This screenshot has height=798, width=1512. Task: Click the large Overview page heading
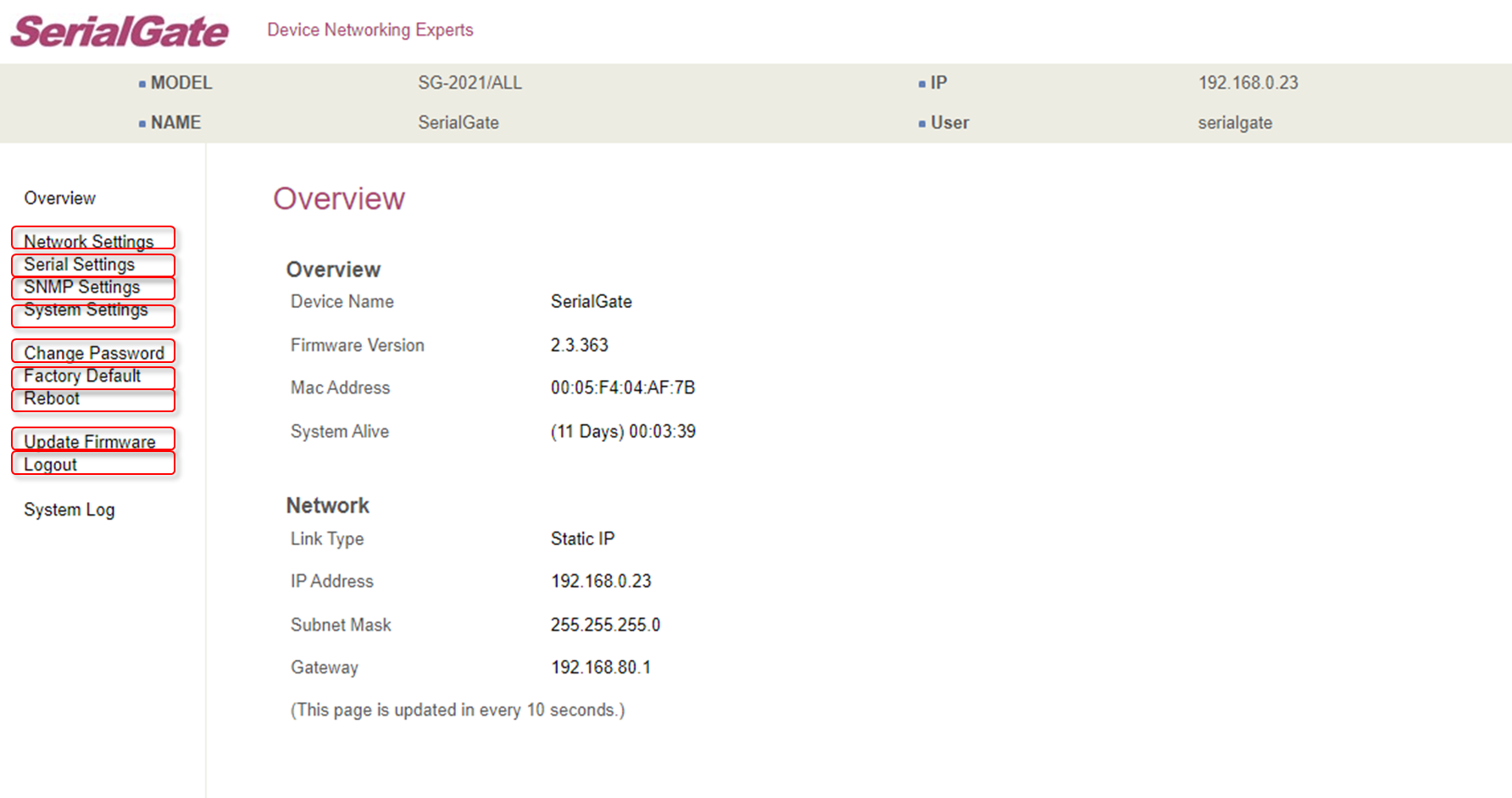click(x=339, y=198)
